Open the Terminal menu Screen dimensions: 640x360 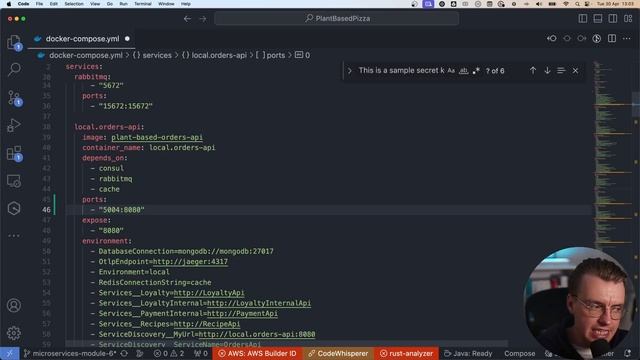(x=142, y=4)
